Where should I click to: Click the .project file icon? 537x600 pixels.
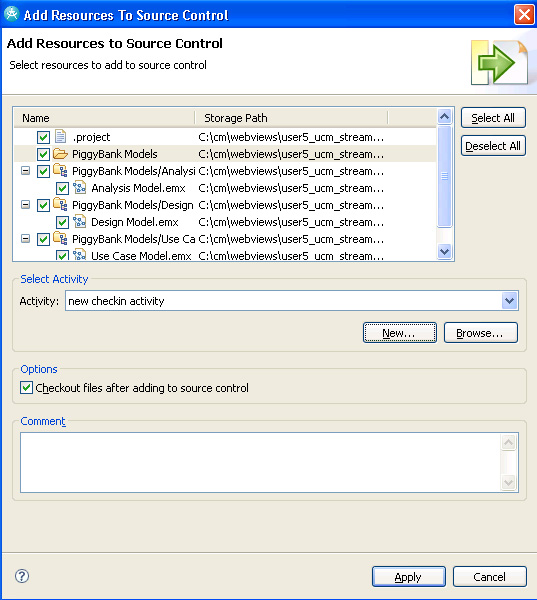click(x=60, y=137)
